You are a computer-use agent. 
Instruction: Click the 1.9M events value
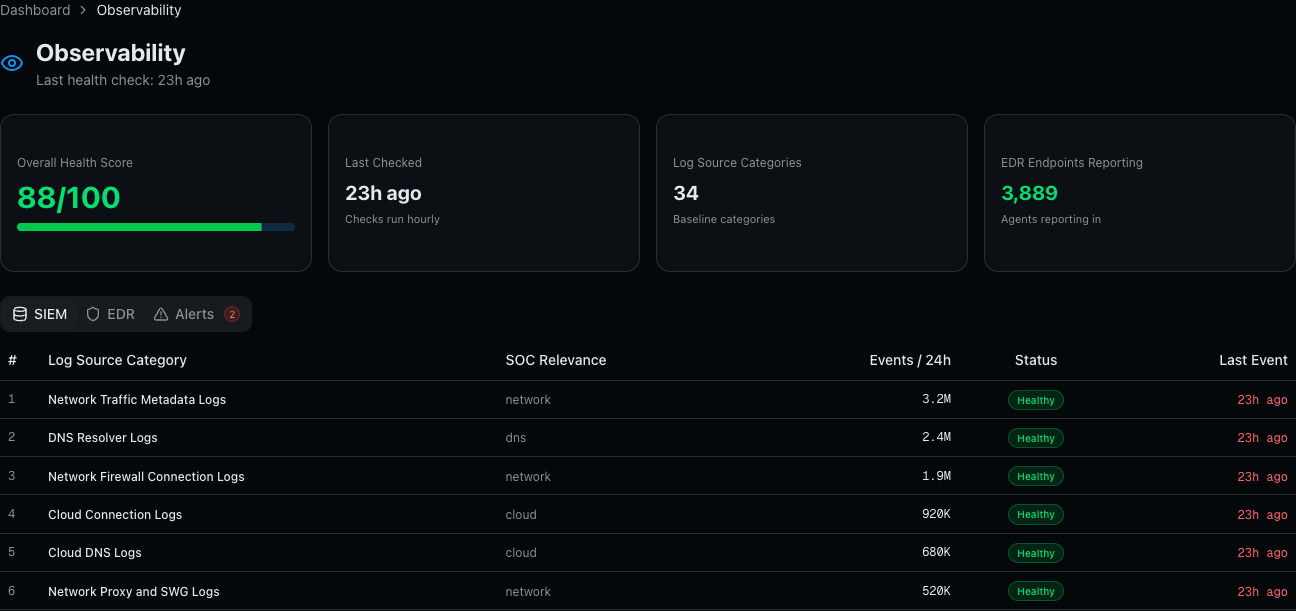(936, 476)
